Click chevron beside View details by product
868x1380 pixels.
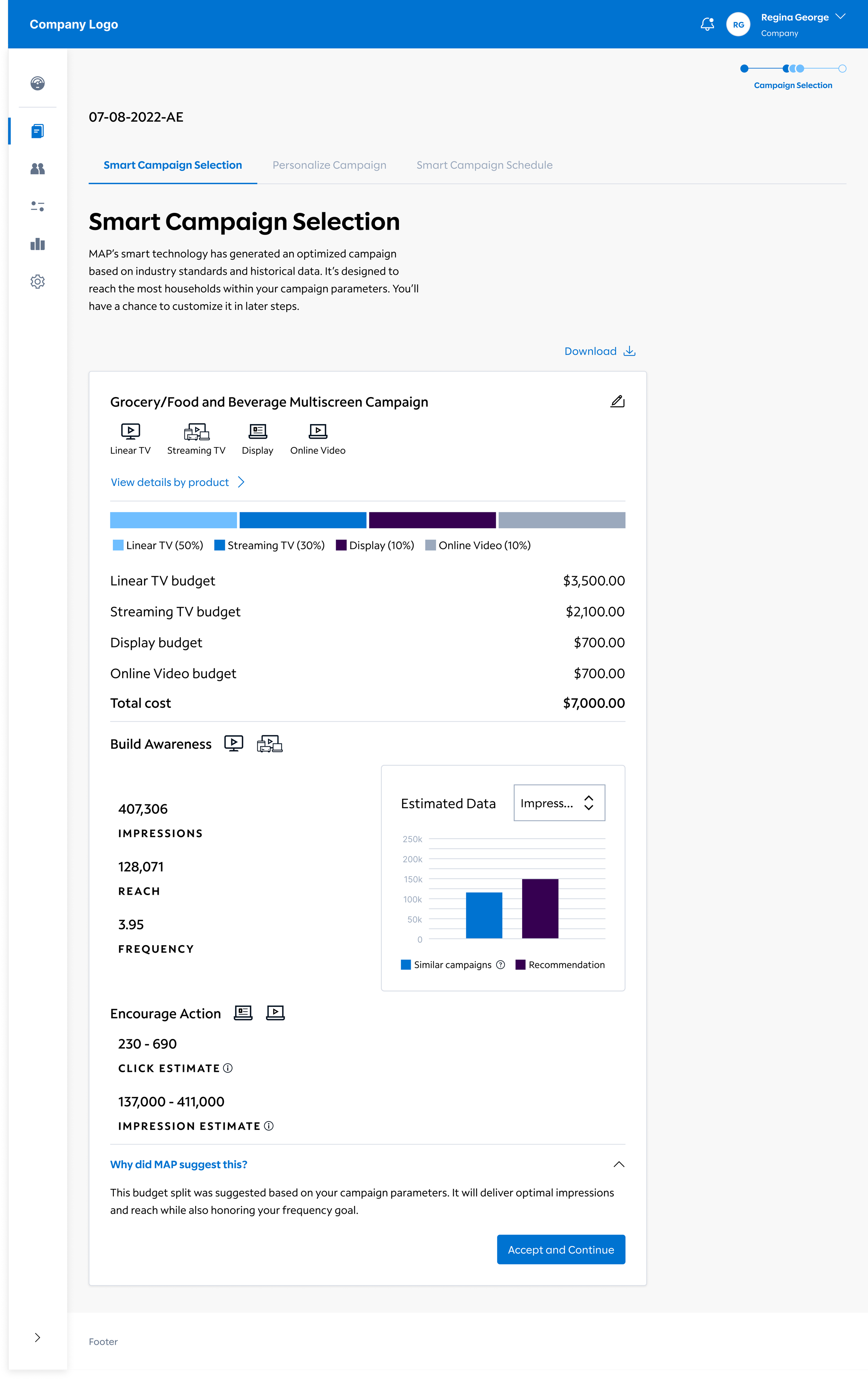pos(241,482)
